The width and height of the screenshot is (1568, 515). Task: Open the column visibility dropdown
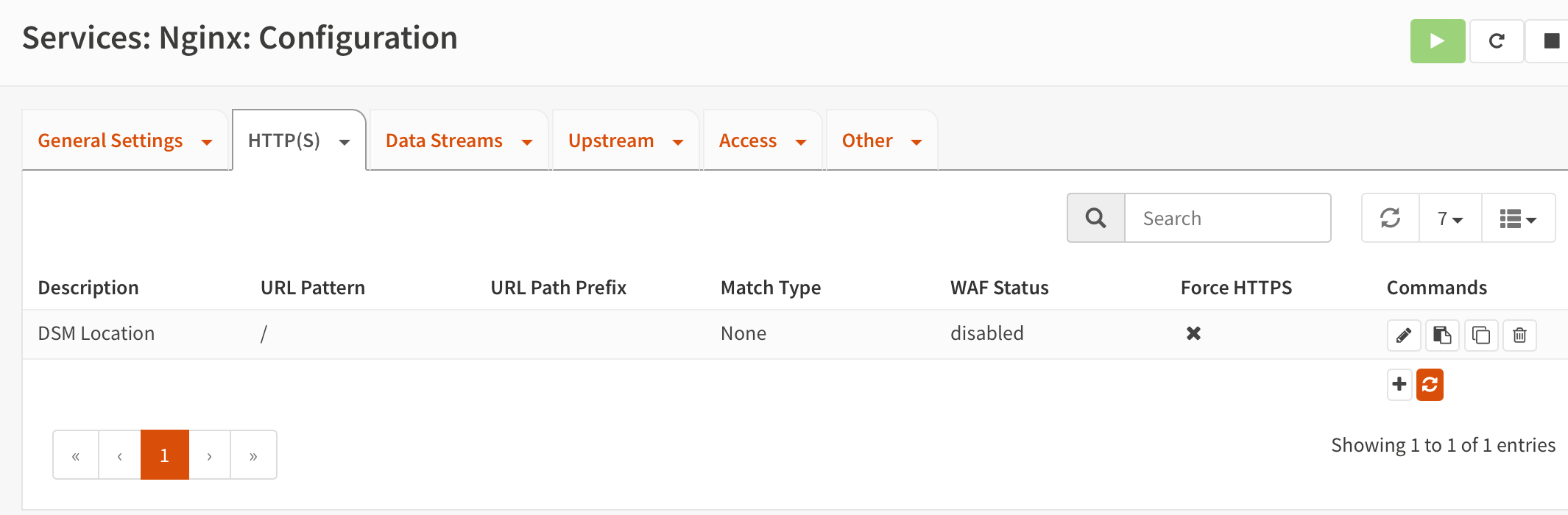(1518, 219)
